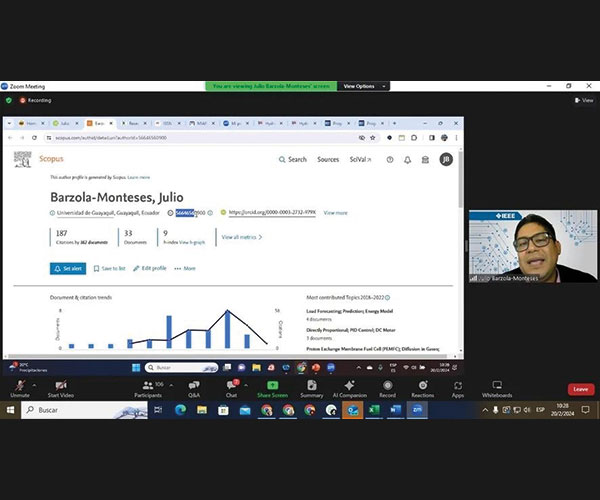Open Chrome side panel icon
Screen dimensions: 600x500
432,138
